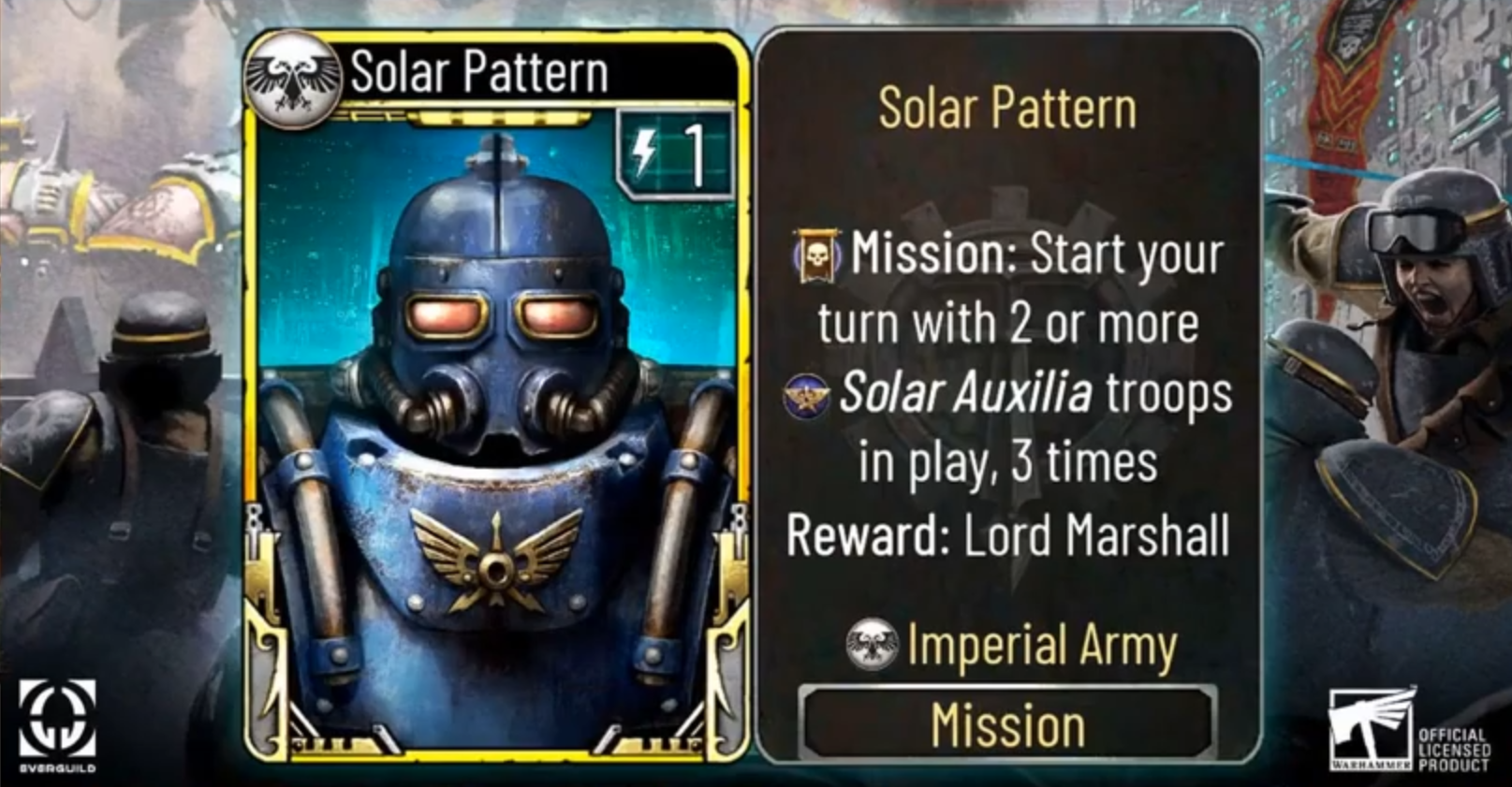The width and height of the screenshot is (1512, 787).
Task: Click the Imperial eagle faction badge on card
Action: tap(293, 80)
